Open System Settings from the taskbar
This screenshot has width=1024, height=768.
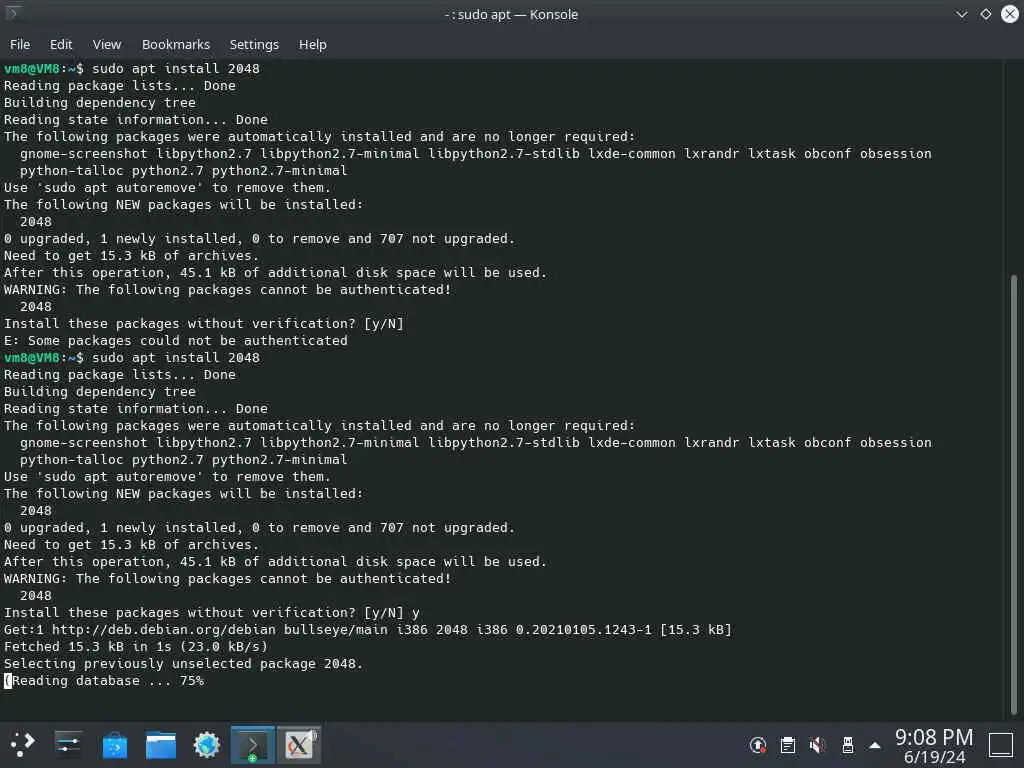(69, 744)
